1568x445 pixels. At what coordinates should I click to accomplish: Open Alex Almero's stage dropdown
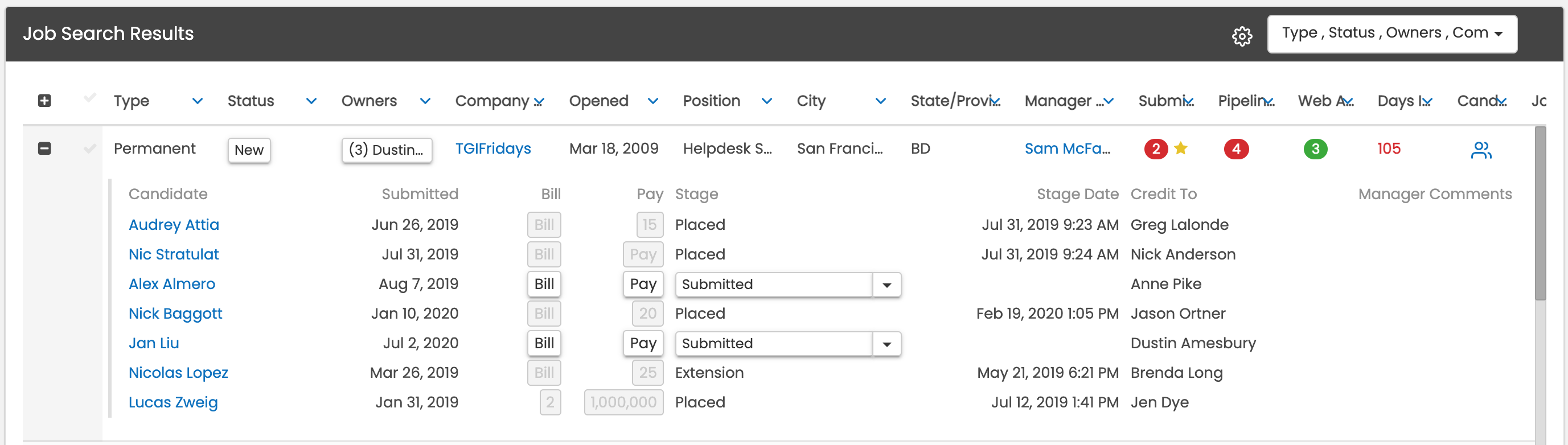(x=886, y=285)
